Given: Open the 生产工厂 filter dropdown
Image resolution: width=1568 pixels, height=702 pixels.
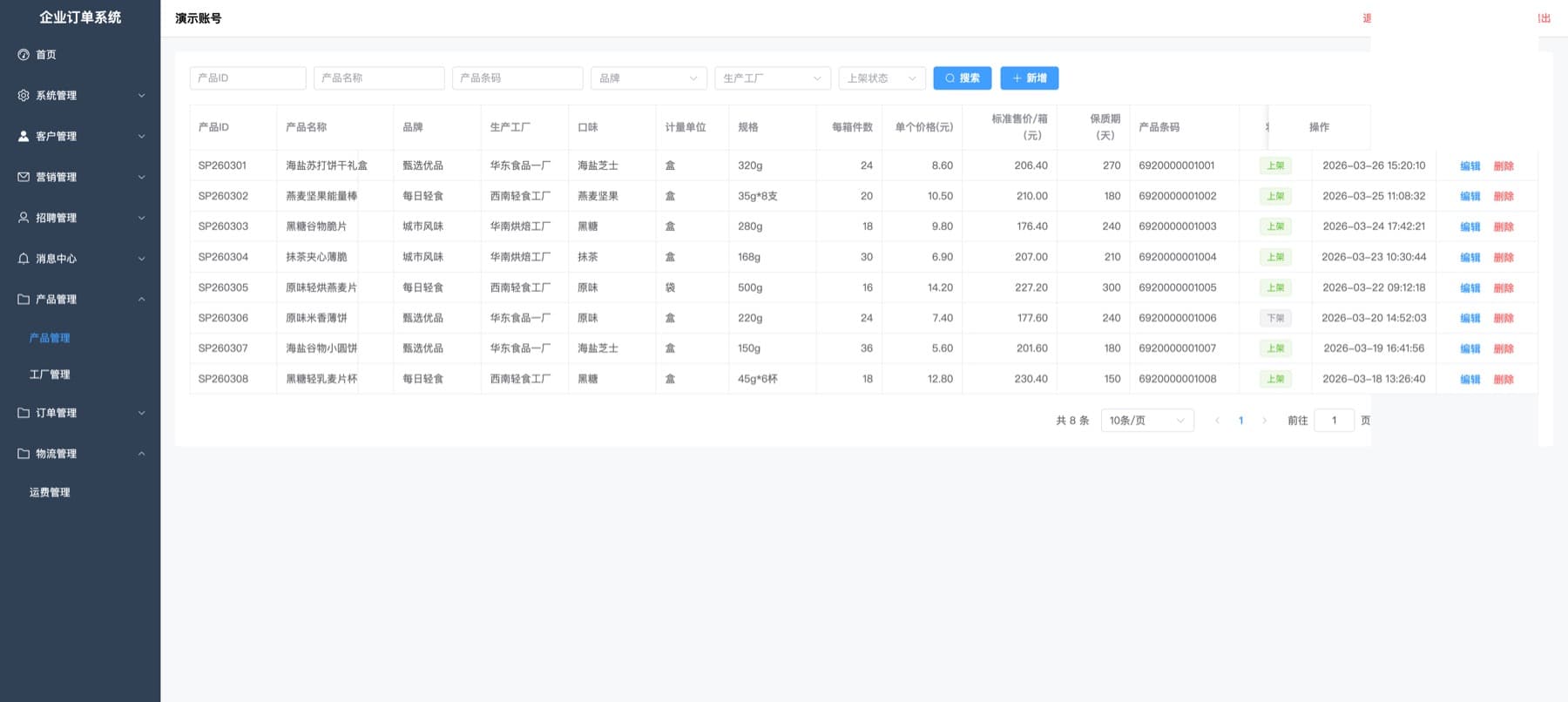Looking at the screenshot, I should tap(772, 78).
